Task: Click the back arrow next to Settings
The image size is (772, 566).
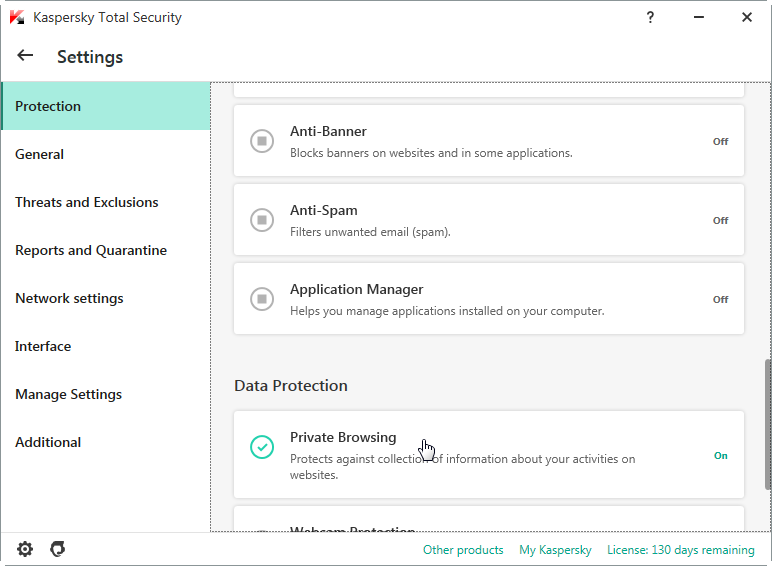Action: (x=25, y=56)
